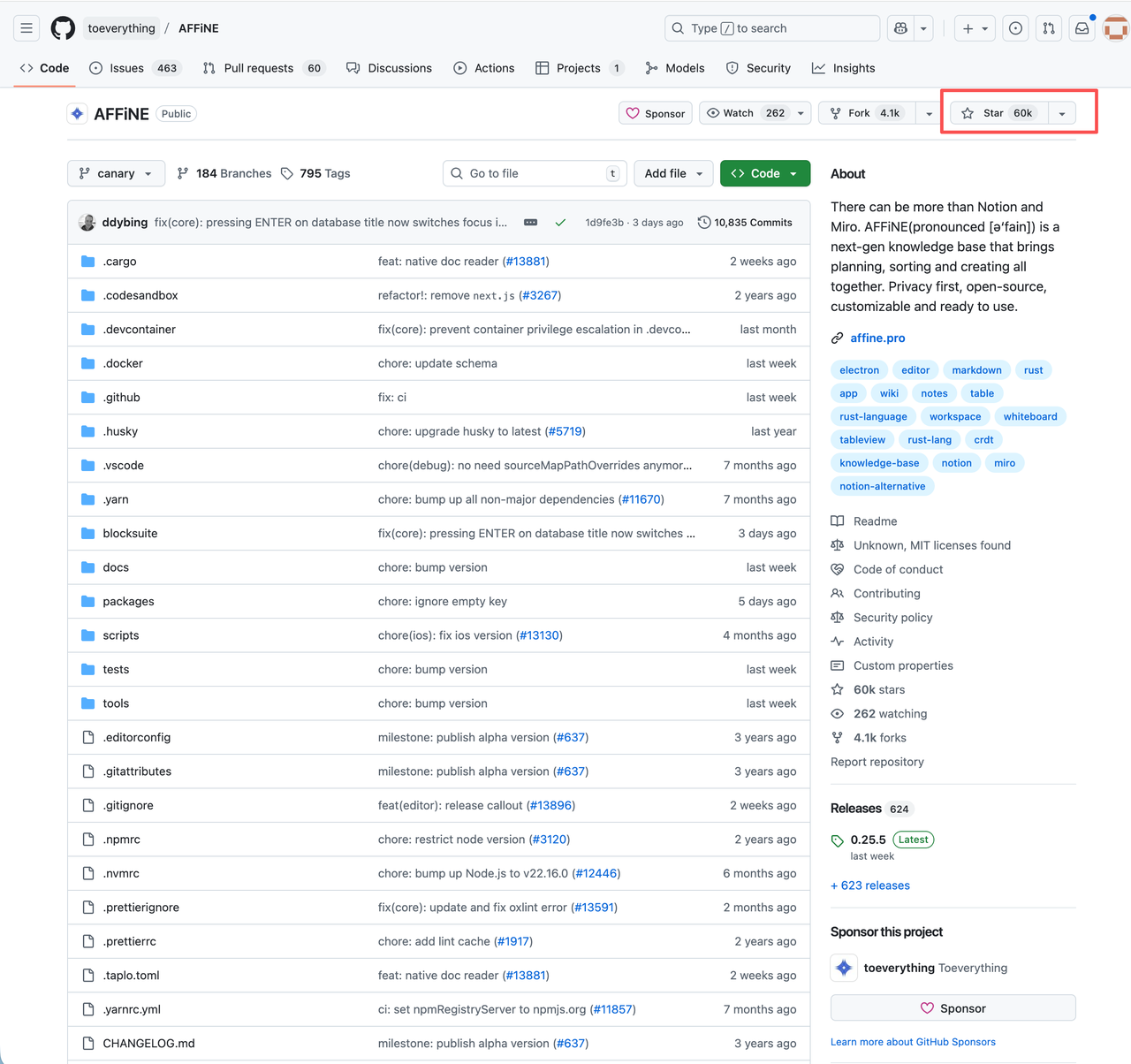
Task: Open the #13881 link in .cargo row
Action: click(526, 262)
